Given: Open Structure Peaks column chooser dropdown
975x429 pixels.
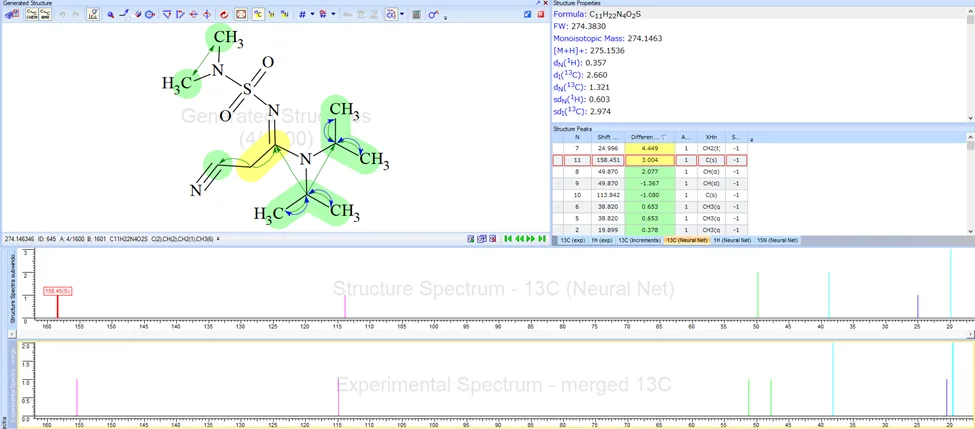Looking at the screenshot, I should (751, 139).
